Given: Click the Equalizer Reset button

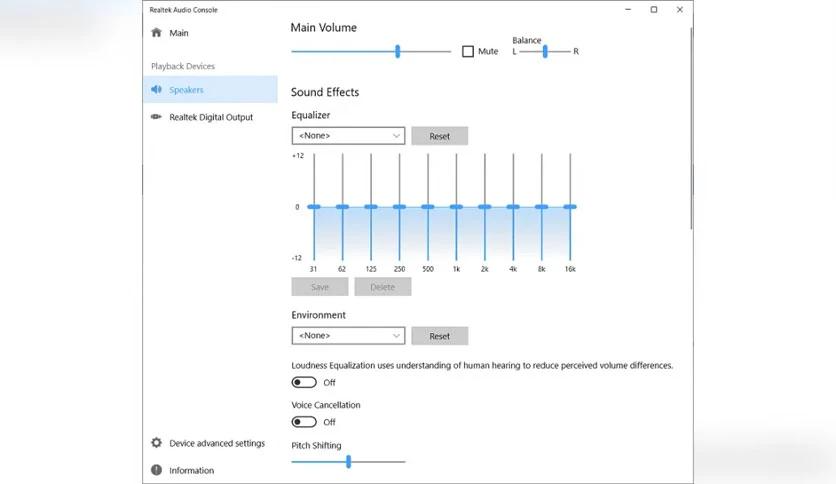Looking at the screenshot, I should coord(439,136).
